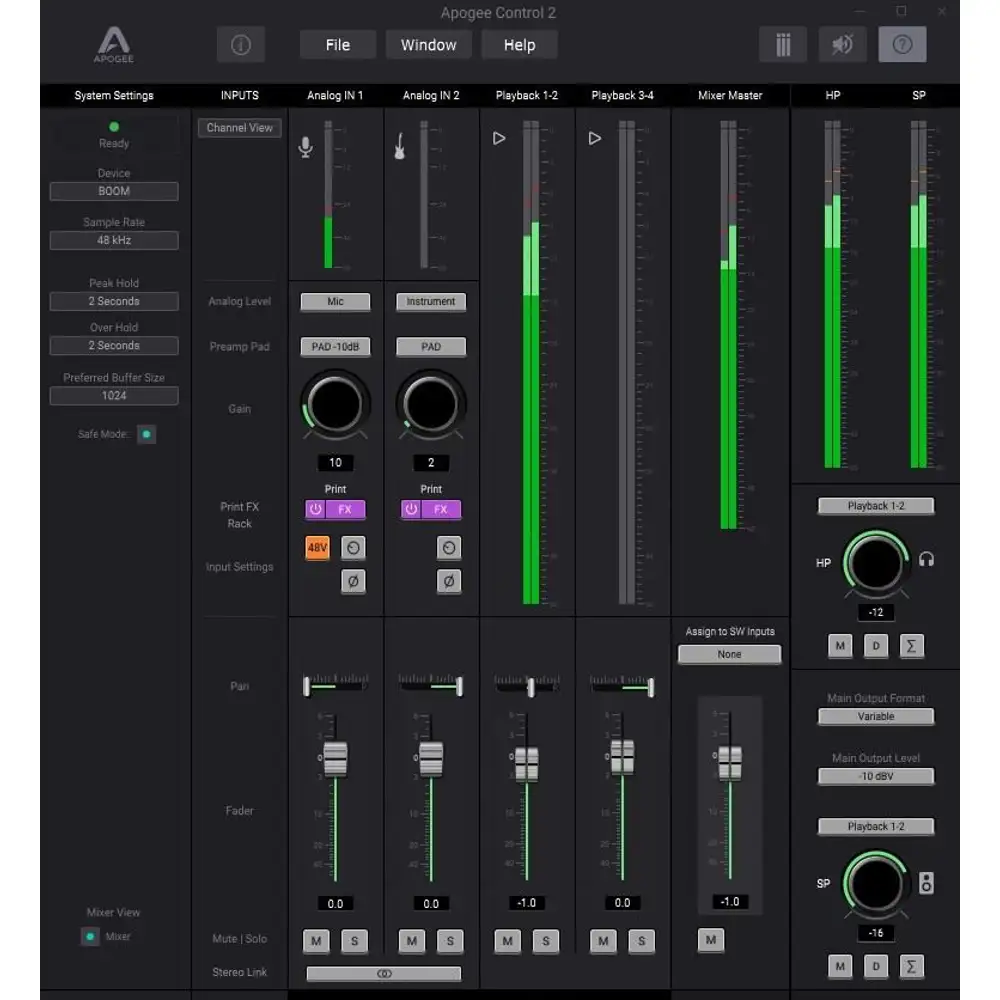
Task: Click the HP source Playback 1-2 button
Action: click(876, 506)
